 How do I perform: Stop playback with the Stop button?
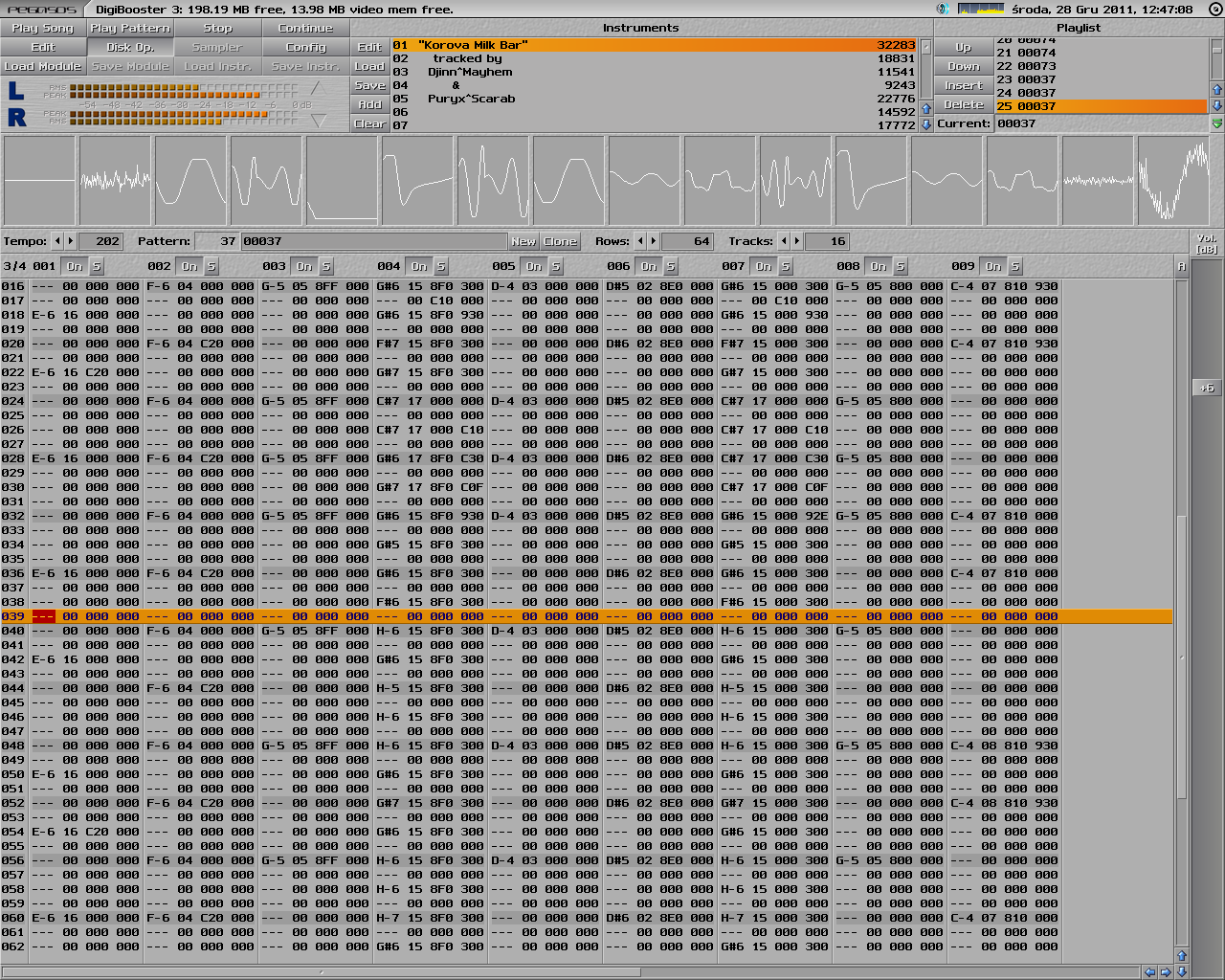(218, 28)
